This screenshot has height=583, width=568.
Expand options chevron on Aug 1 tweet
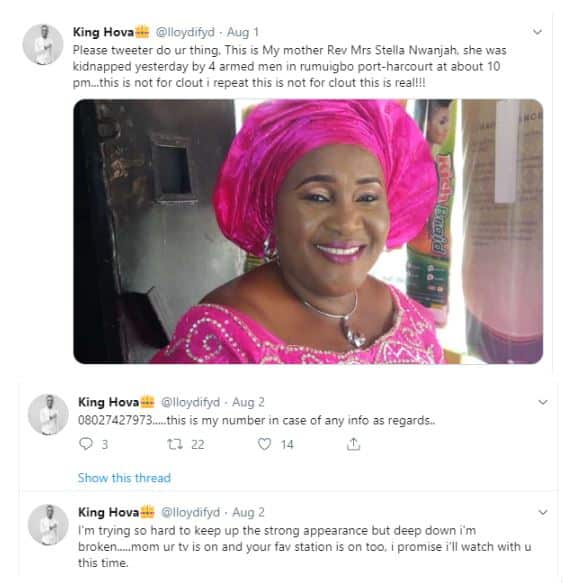click(537, 32)
